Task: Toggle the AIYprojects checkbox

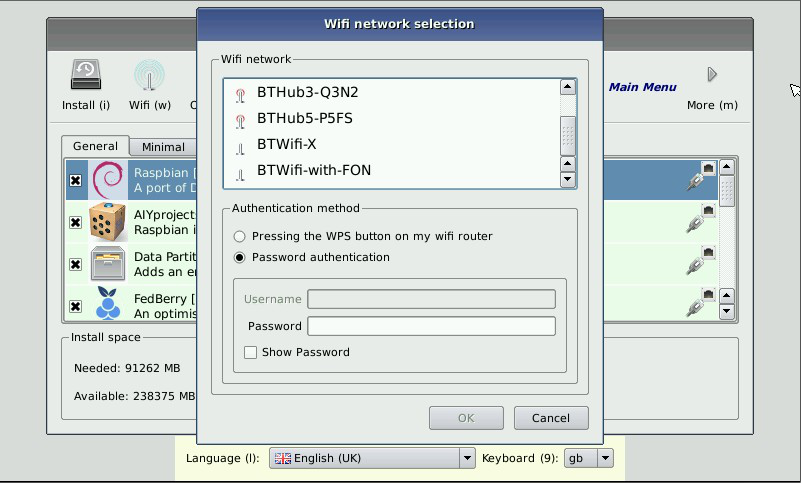Action: click(x=76, y=222)
